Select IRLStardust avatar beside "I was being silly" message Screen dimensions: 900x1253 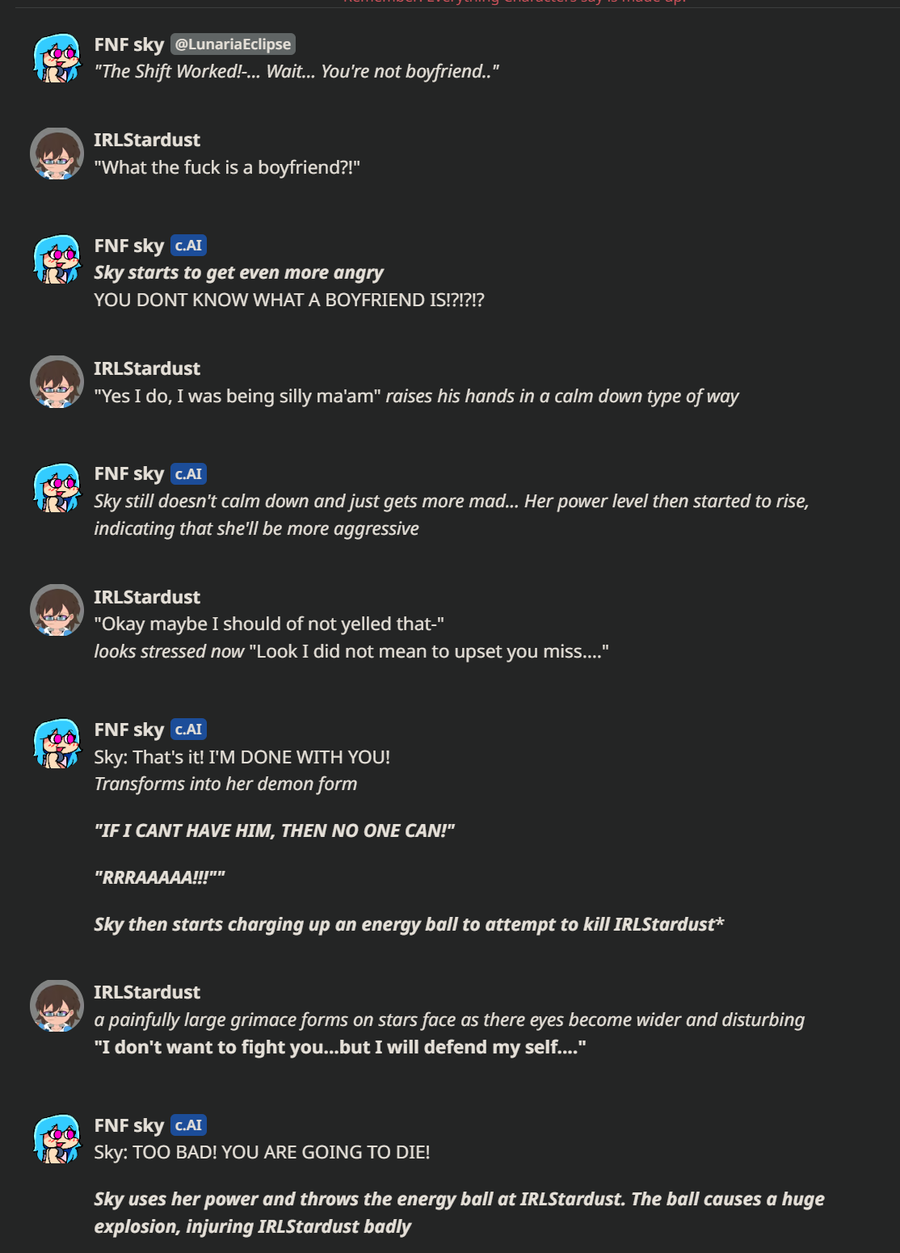(57, 382)
